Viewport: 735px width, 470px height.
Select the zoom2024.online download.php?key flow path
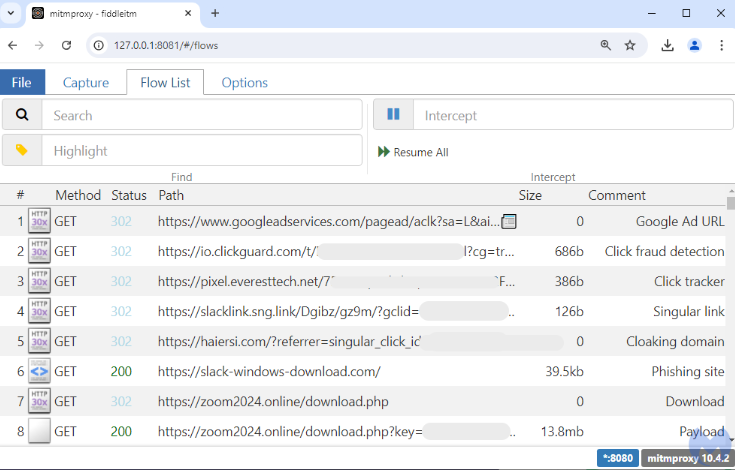[x=336, y=431]
